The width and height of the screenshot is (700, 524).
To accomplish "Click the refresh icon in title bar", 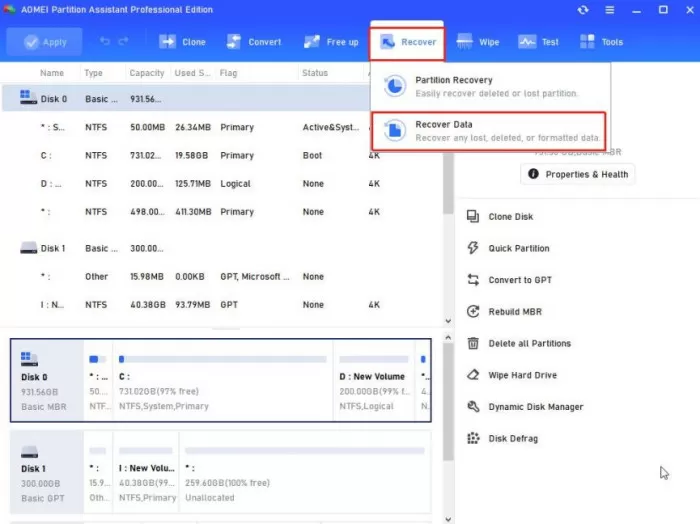I will pyautogui.click(x=583, y=9).
